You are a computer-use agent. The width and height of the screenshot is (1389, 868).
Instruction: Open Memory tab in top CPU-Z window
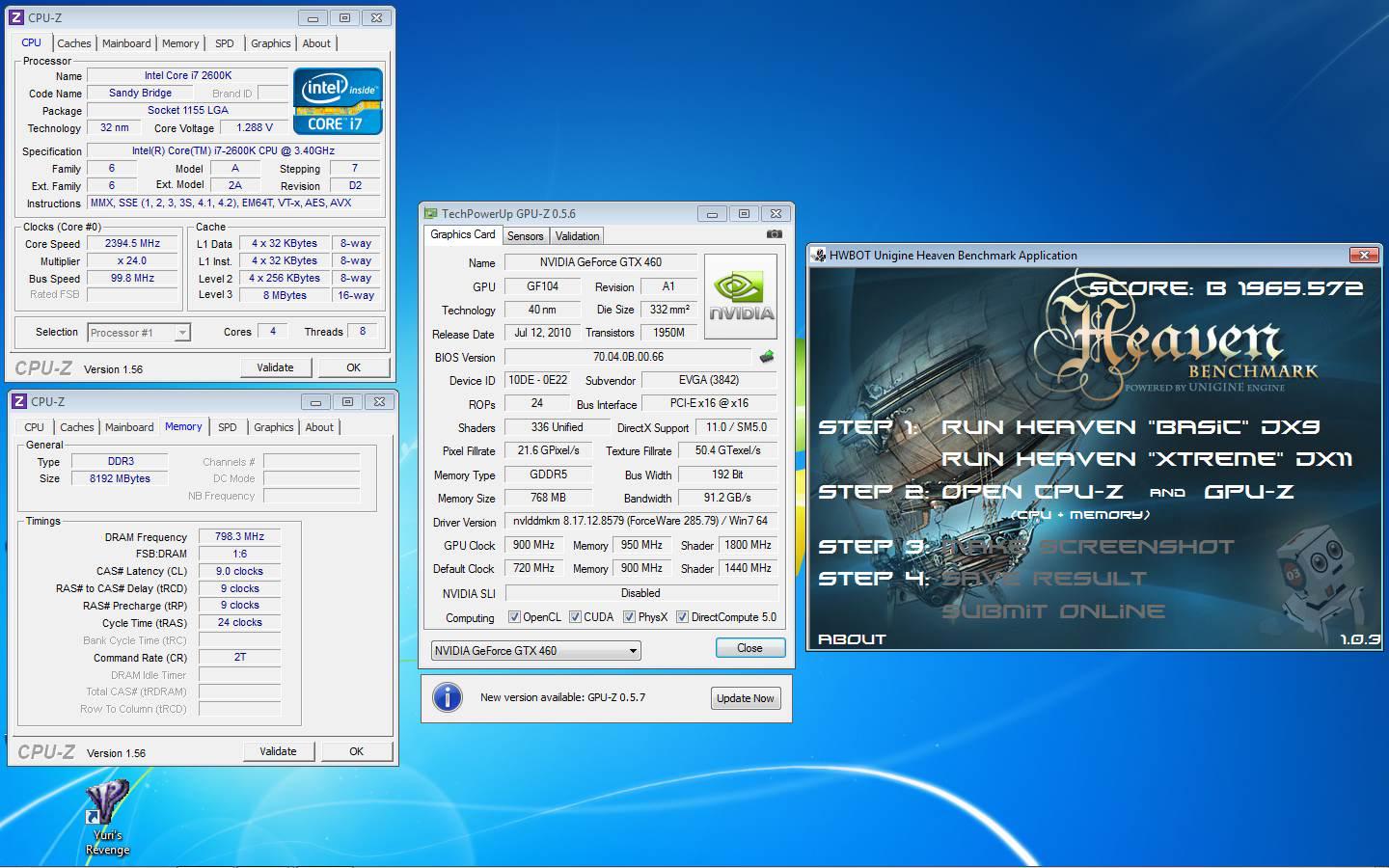[180, 43]
